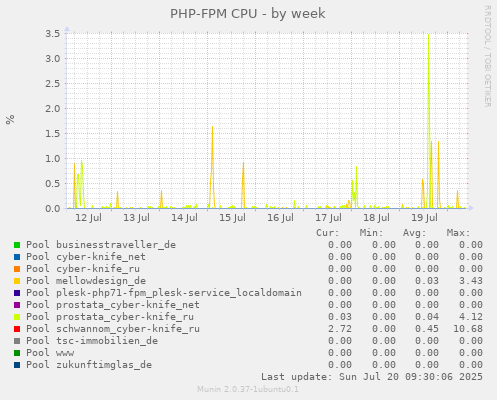
Task: Click the prostata_cyber-knife_net purple swatch
Action: coord(17,305)
